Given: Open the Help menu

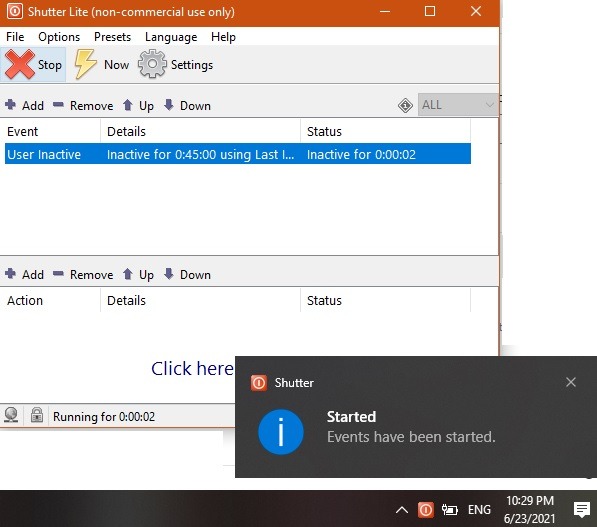Looking at the screenshot, I should tap(223, 37).
